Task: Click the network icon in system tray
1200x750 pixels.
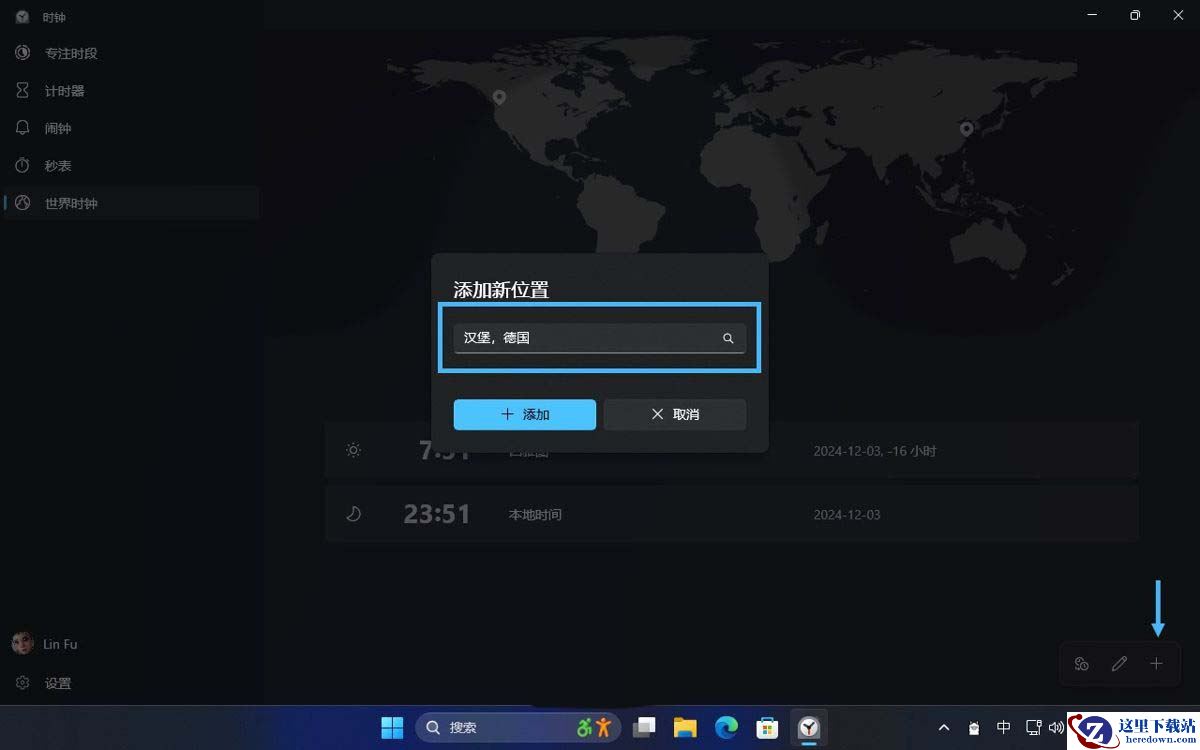Action: pyautogui.click(x=1033, y=728)
